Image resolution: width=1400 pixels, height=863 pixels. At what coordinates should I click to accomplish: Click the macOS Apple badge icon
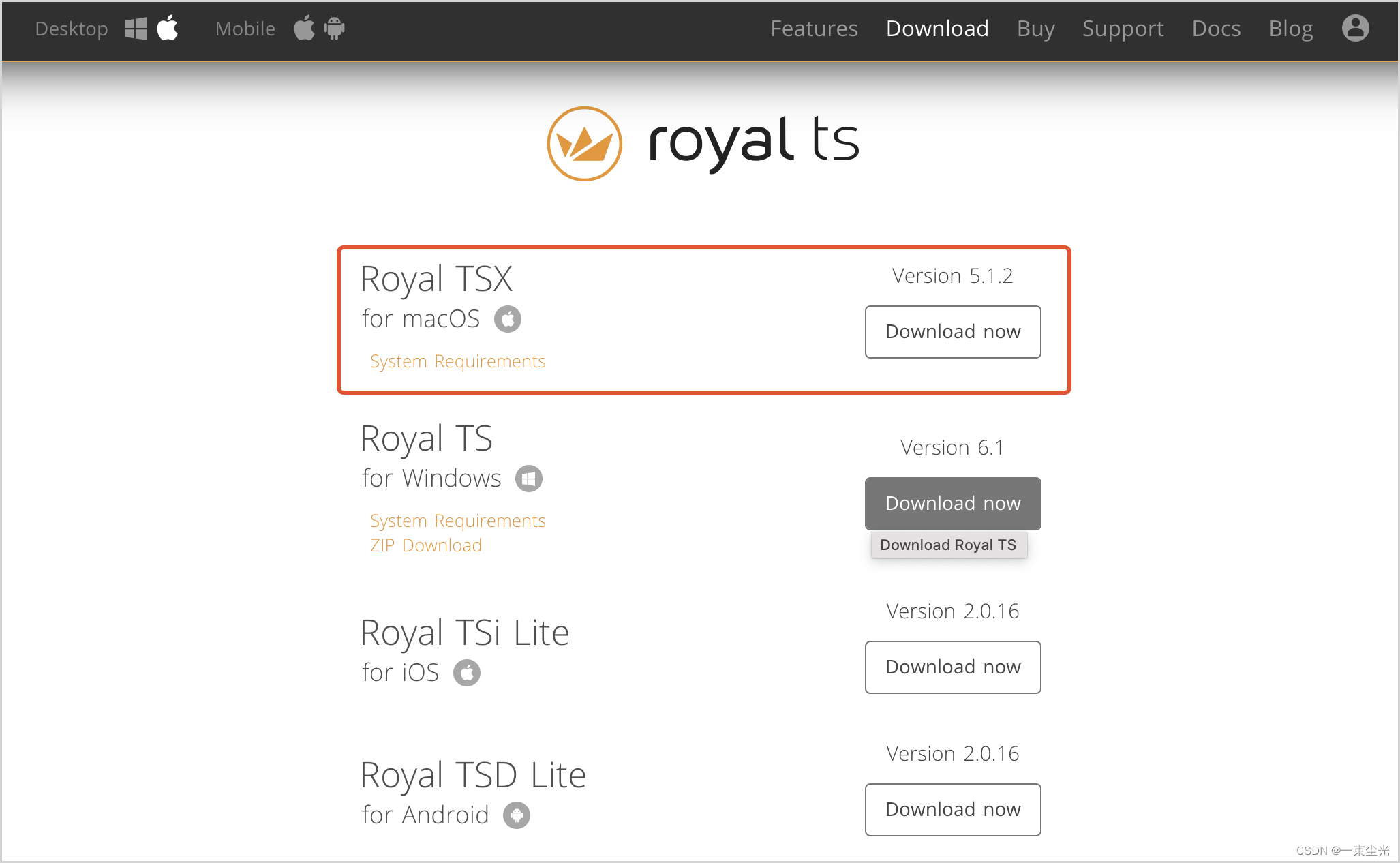pyautogui.click(x=508, y=319)
